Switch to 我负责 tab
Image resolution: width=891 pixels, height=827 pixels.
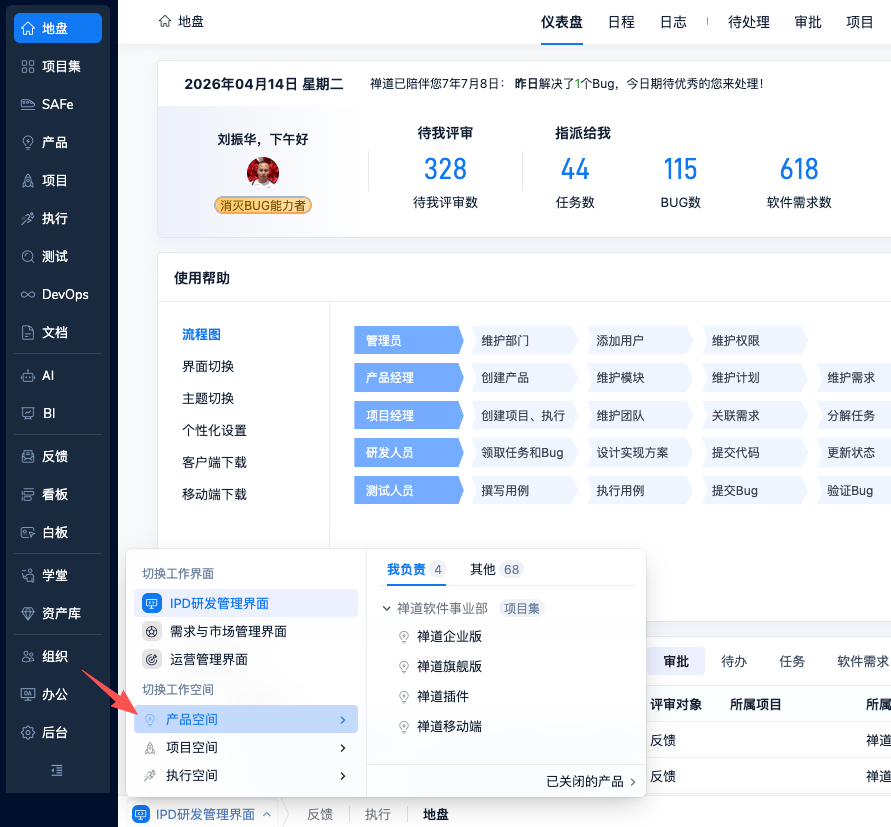(415, 570)
